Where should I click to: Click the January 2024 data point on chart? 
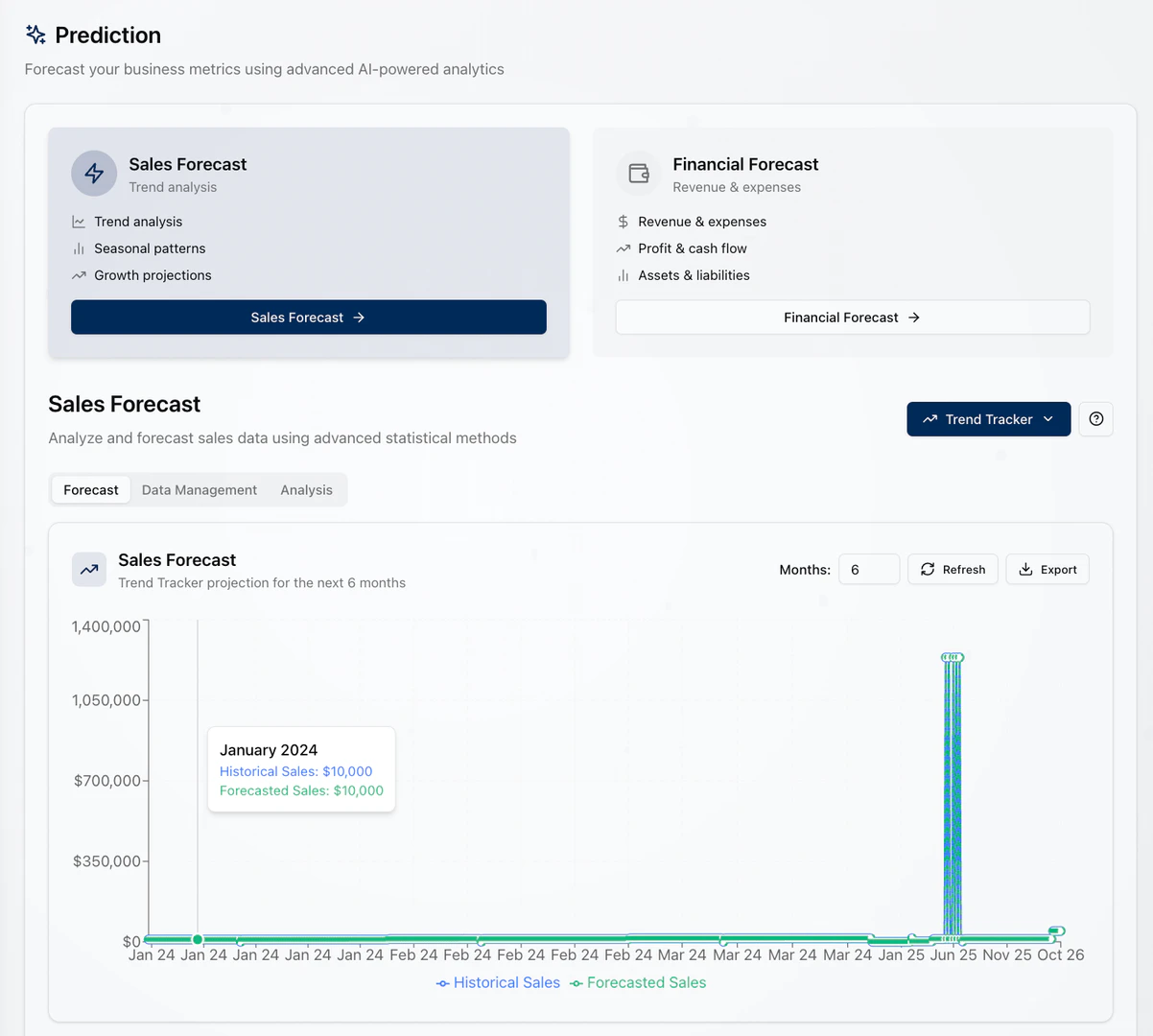click(198, 940)
